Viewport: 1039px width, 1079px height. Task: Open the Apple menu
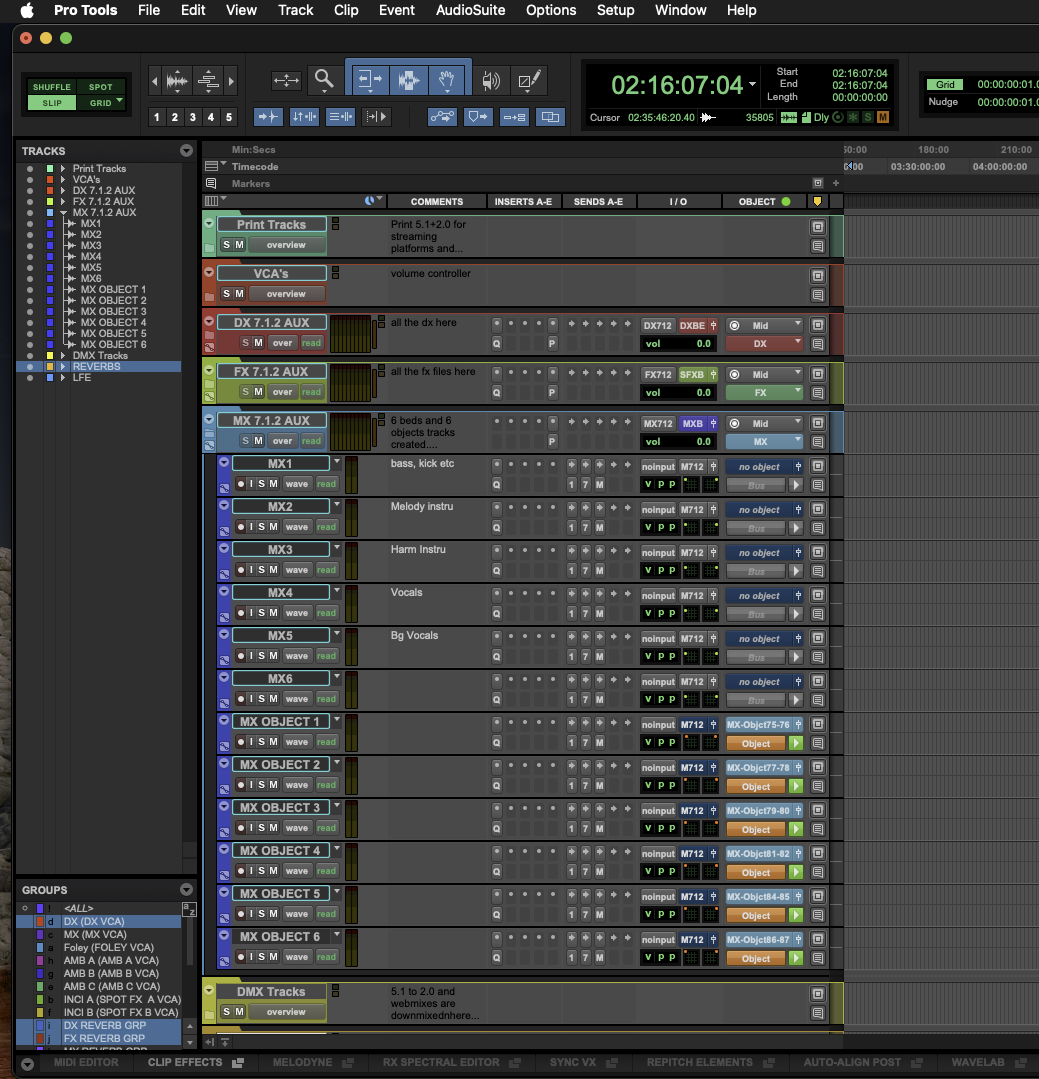(27, 10)
